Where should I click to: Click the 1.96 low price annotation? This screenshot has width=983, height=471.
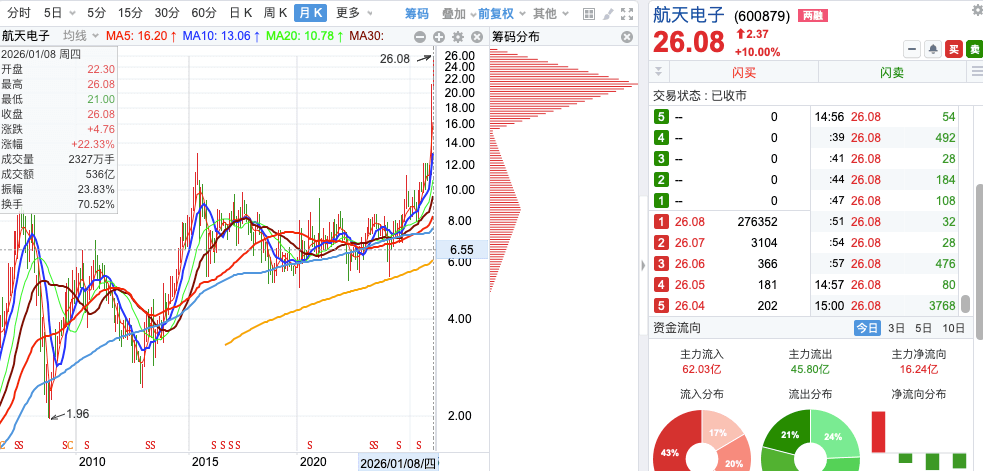78,414
